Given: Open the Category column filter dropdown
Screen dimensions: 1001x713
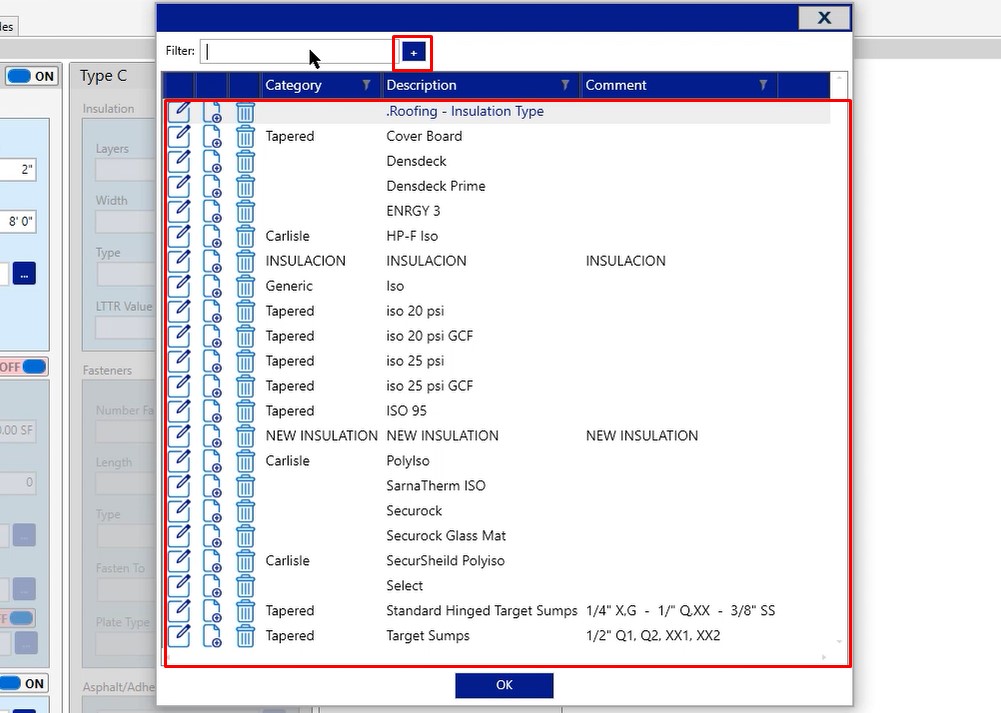Looking at the screenshot, I should click(366, 85).
